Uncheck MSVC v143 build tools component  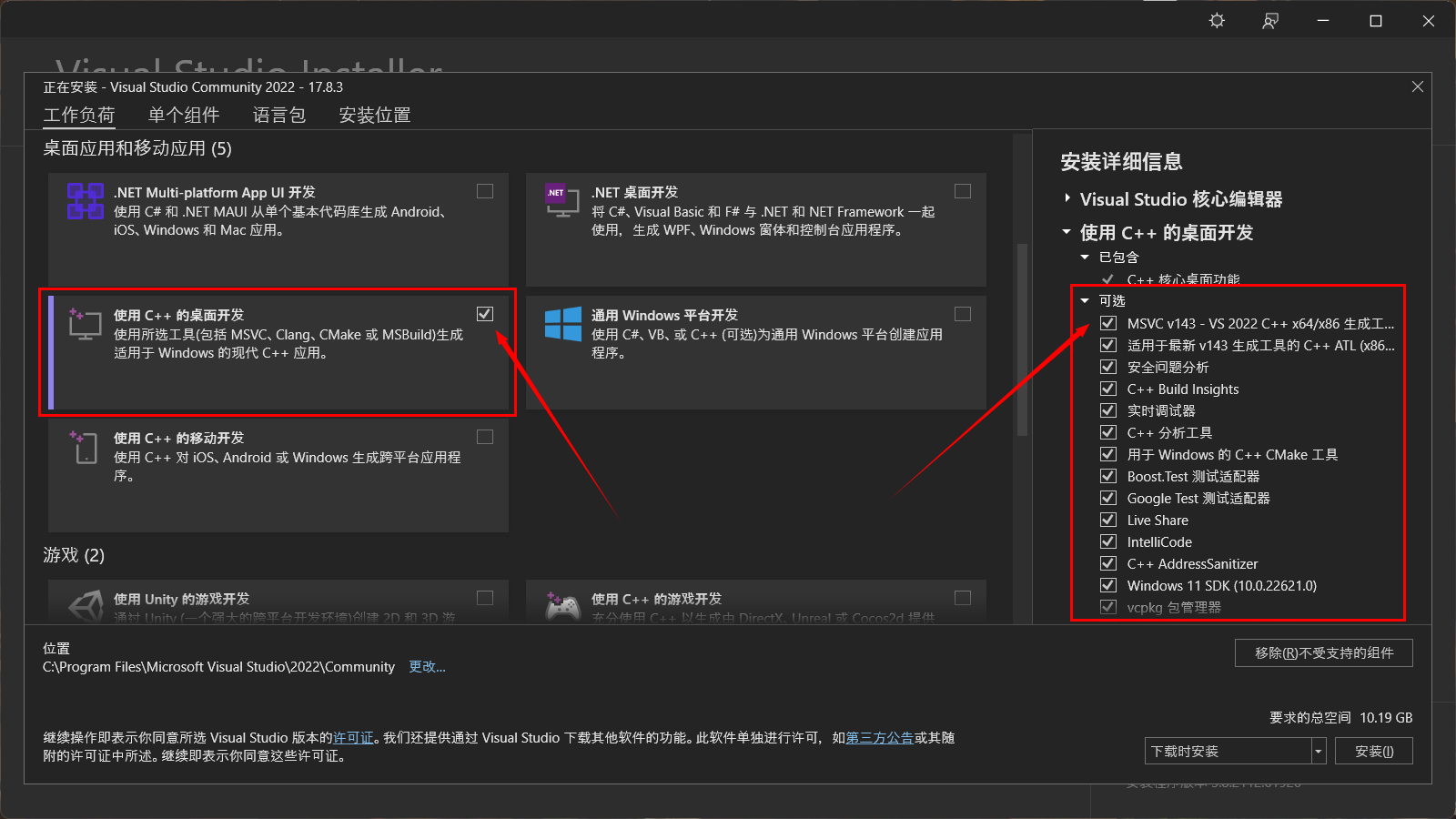click(1108, 323)
